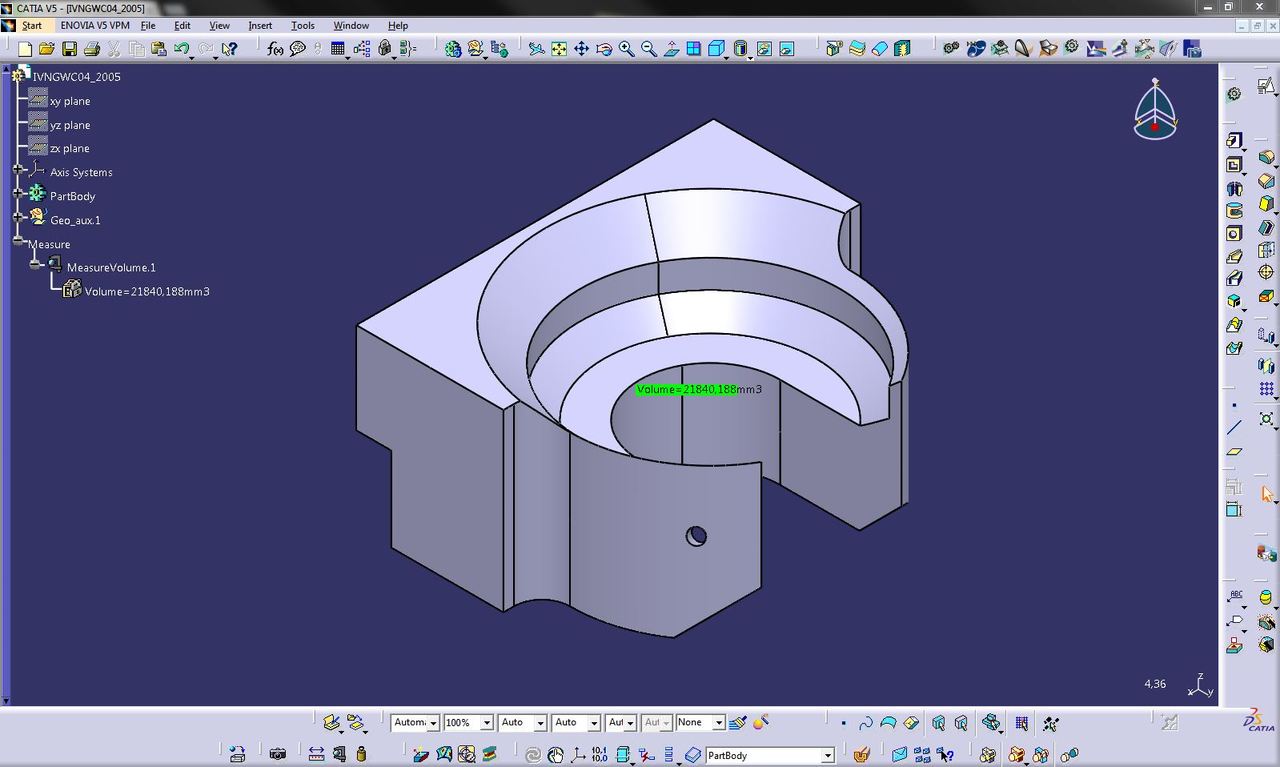The width and height of the screenshot is (1280, 767).
Task: Click the small round hole on the part
Action: 696,536
